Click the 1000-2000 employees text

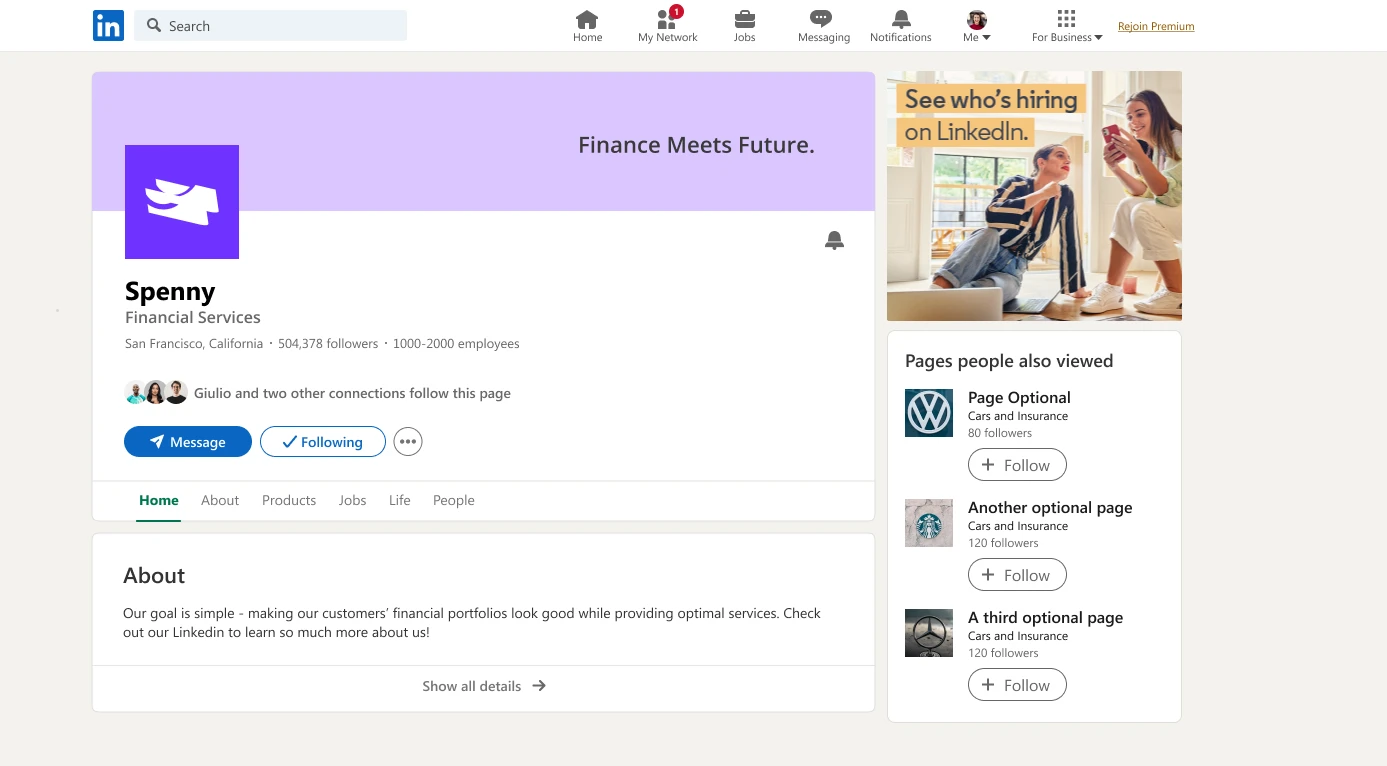coord(456,344)
